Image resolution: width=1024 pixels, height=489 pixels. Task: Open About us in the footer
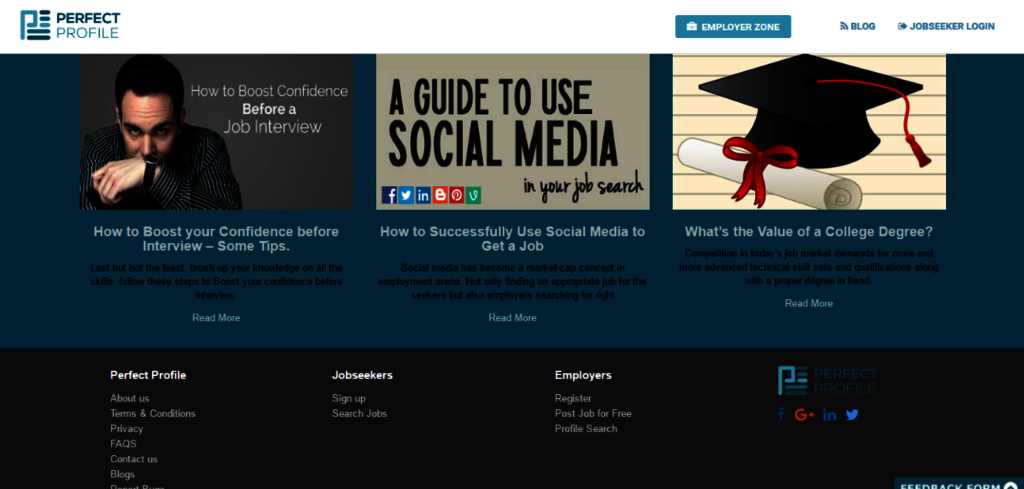pos(129,398)
